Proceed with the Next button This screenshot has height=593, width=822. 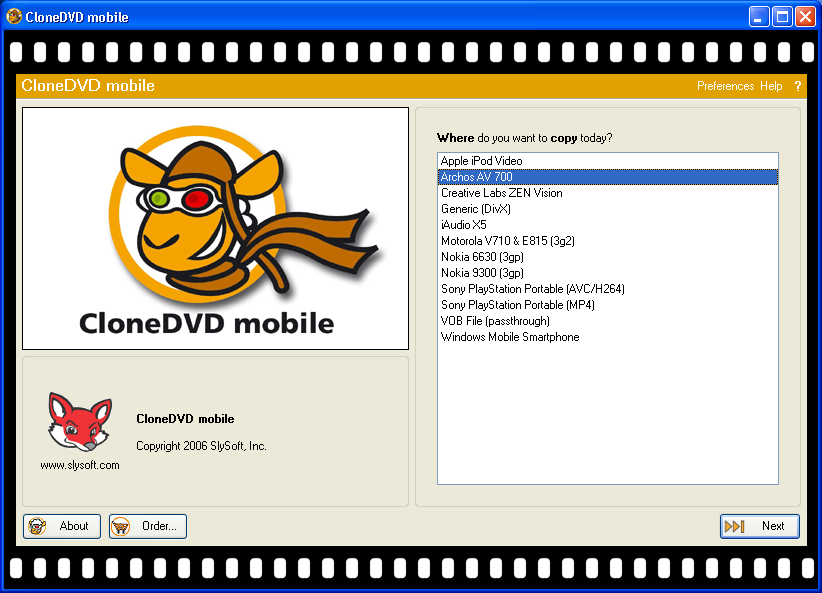[x=760, y=526]
